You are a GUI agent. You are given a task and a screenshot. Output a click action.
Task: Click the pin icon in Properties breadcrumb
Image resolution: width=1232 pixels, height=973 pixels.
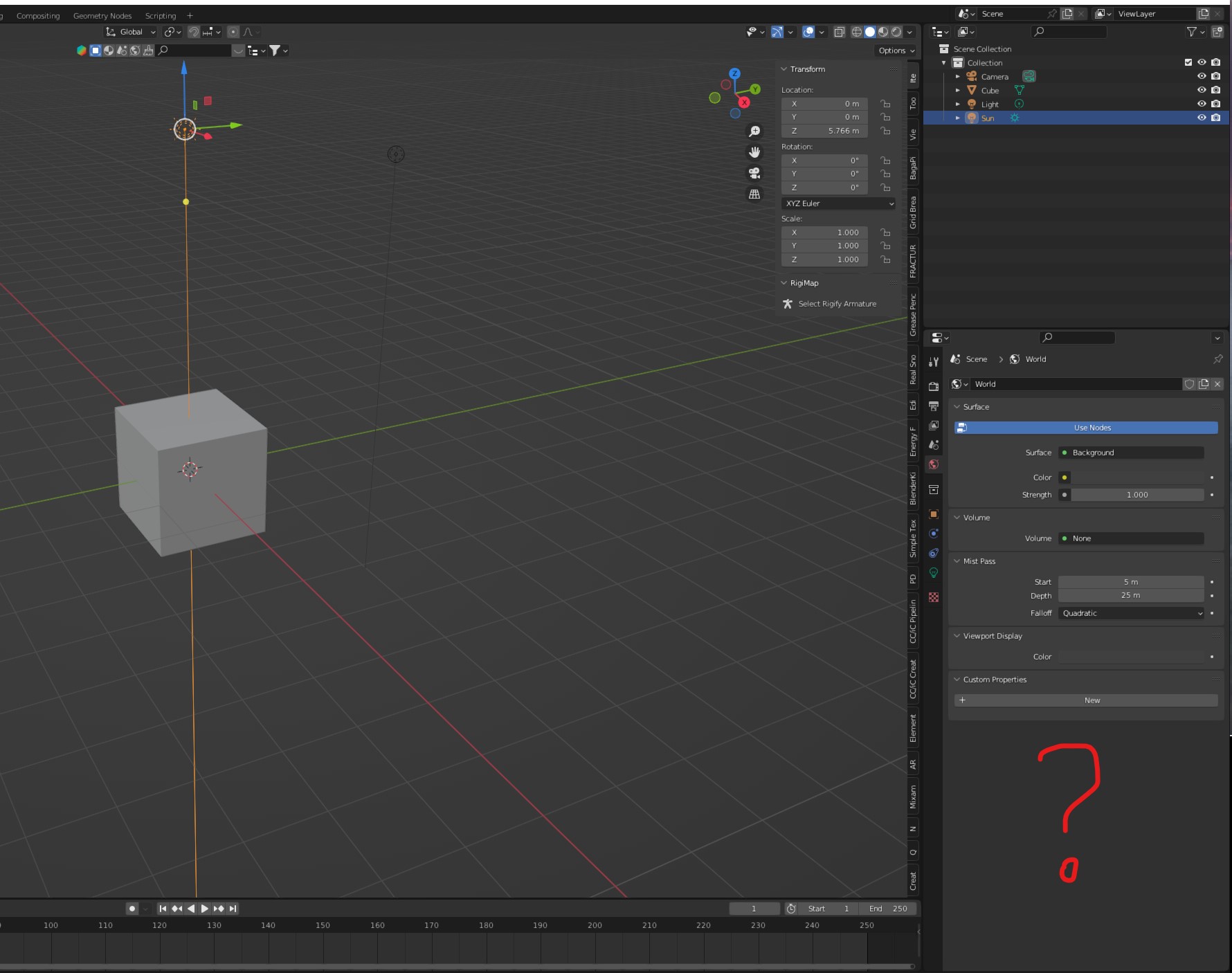1217,359
